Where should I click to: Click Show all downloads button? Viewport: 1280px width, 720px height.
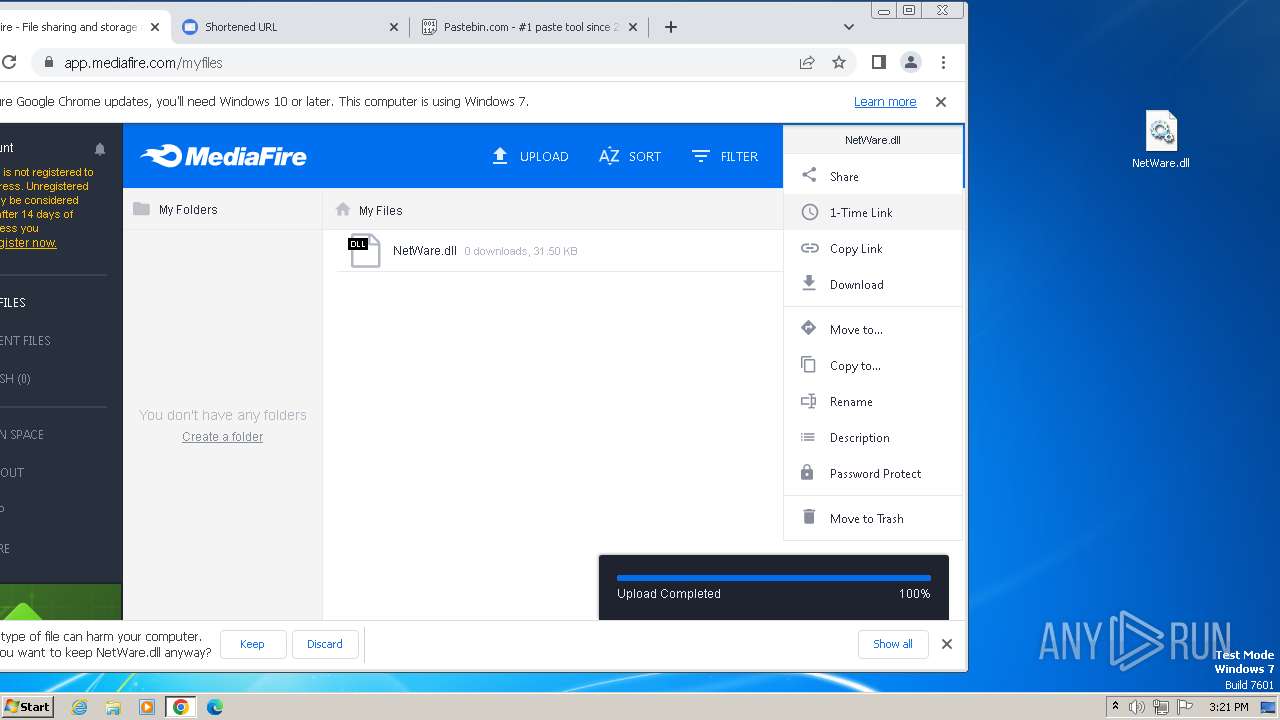(x=892, y=644)
